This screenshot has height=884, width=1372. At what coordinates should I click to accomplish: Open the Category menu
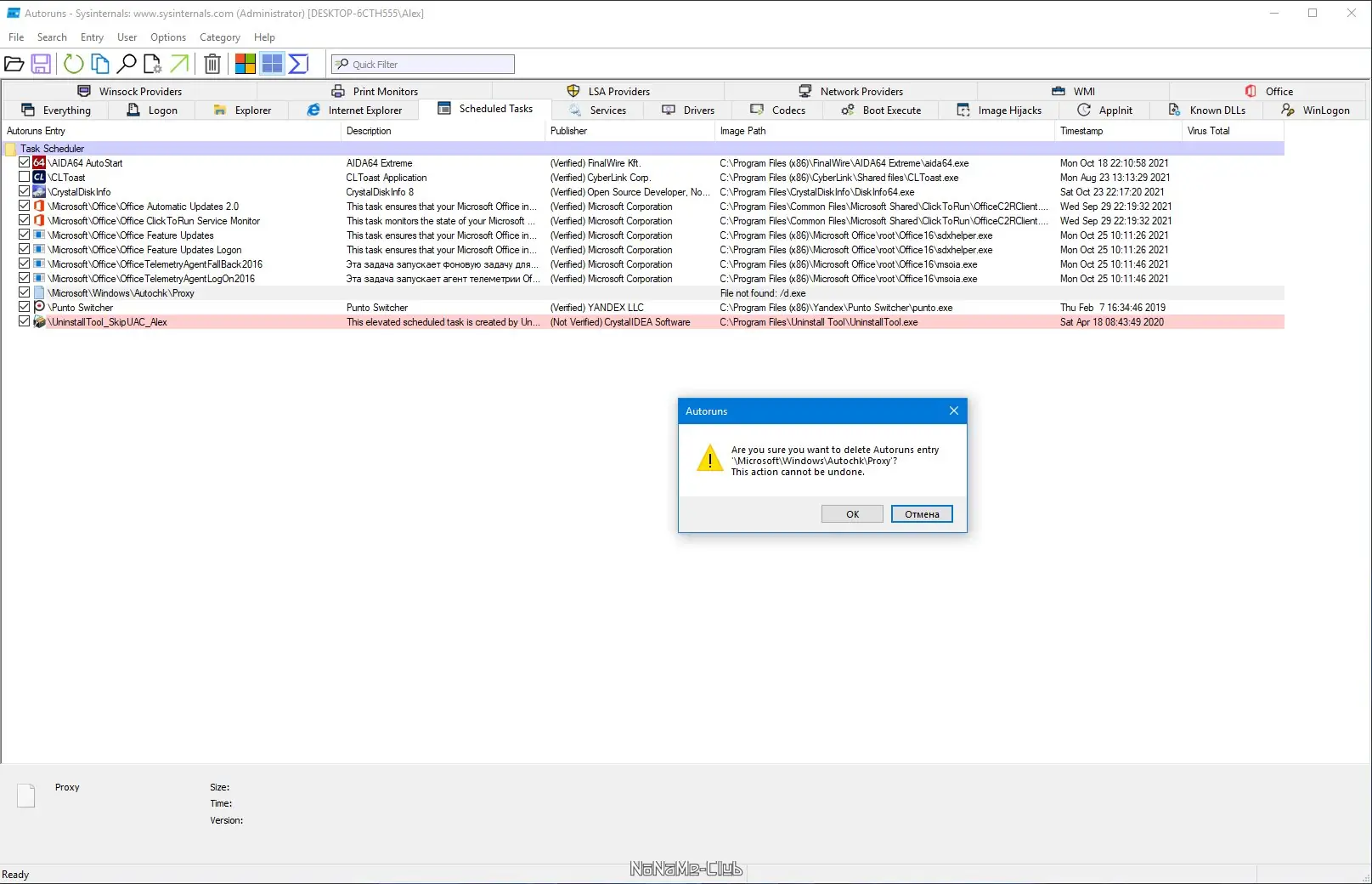click(x=220, y=37)
